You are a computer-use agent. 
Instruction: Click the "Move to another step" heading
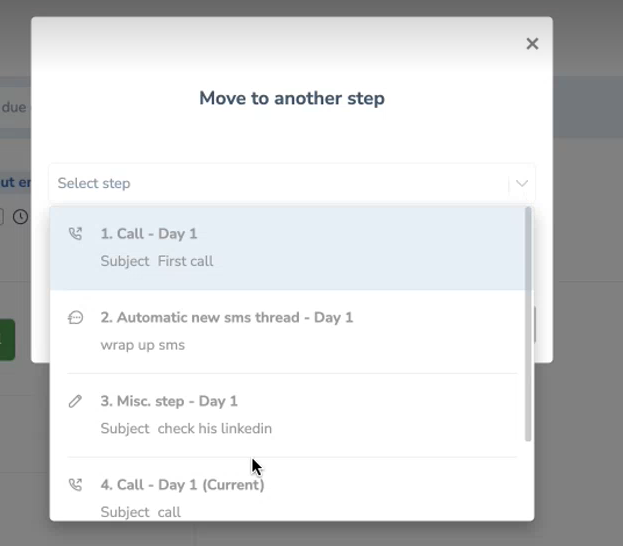292,98
